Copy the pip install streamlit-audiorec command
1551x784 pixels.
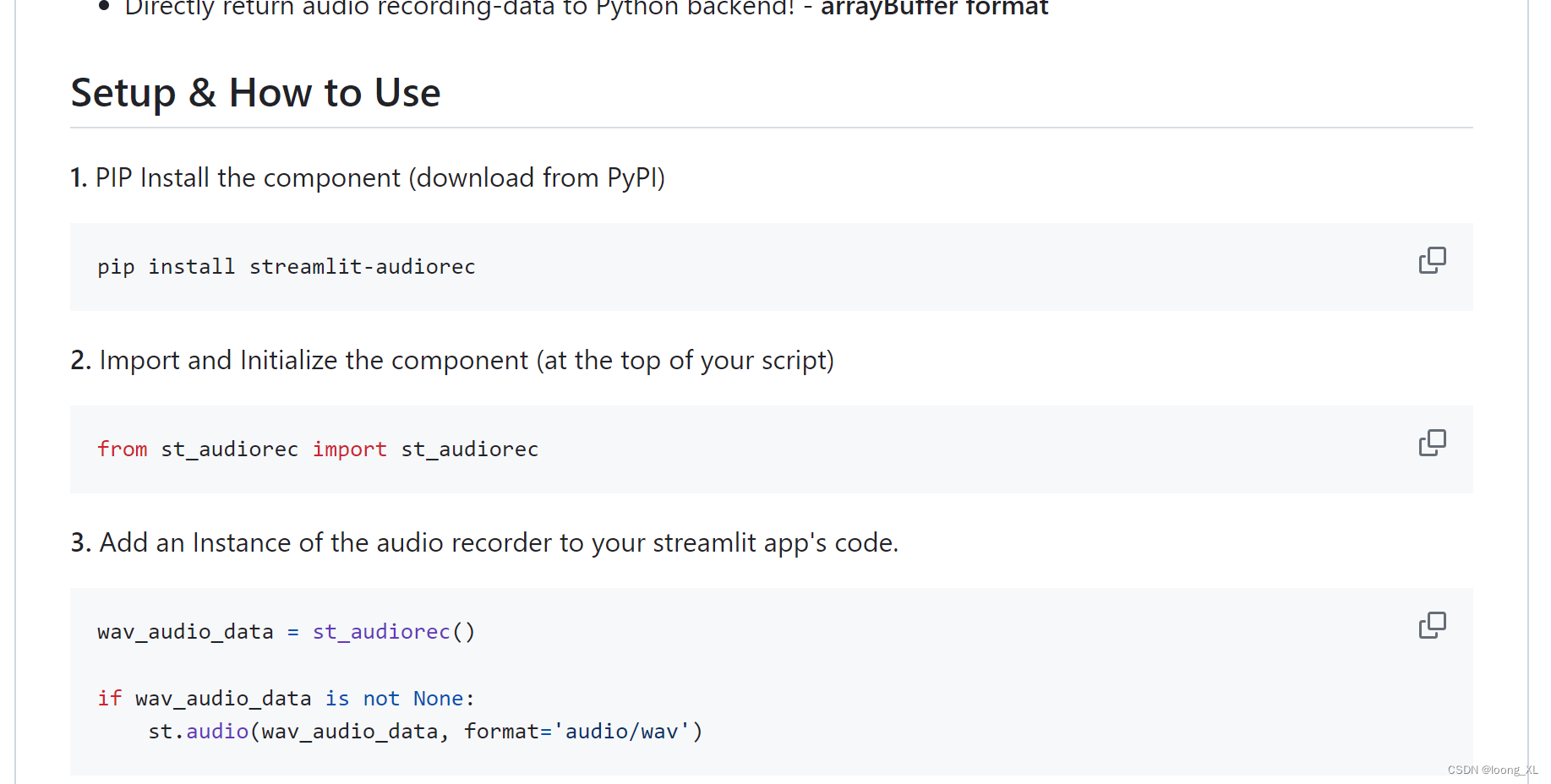point(1432,260)
